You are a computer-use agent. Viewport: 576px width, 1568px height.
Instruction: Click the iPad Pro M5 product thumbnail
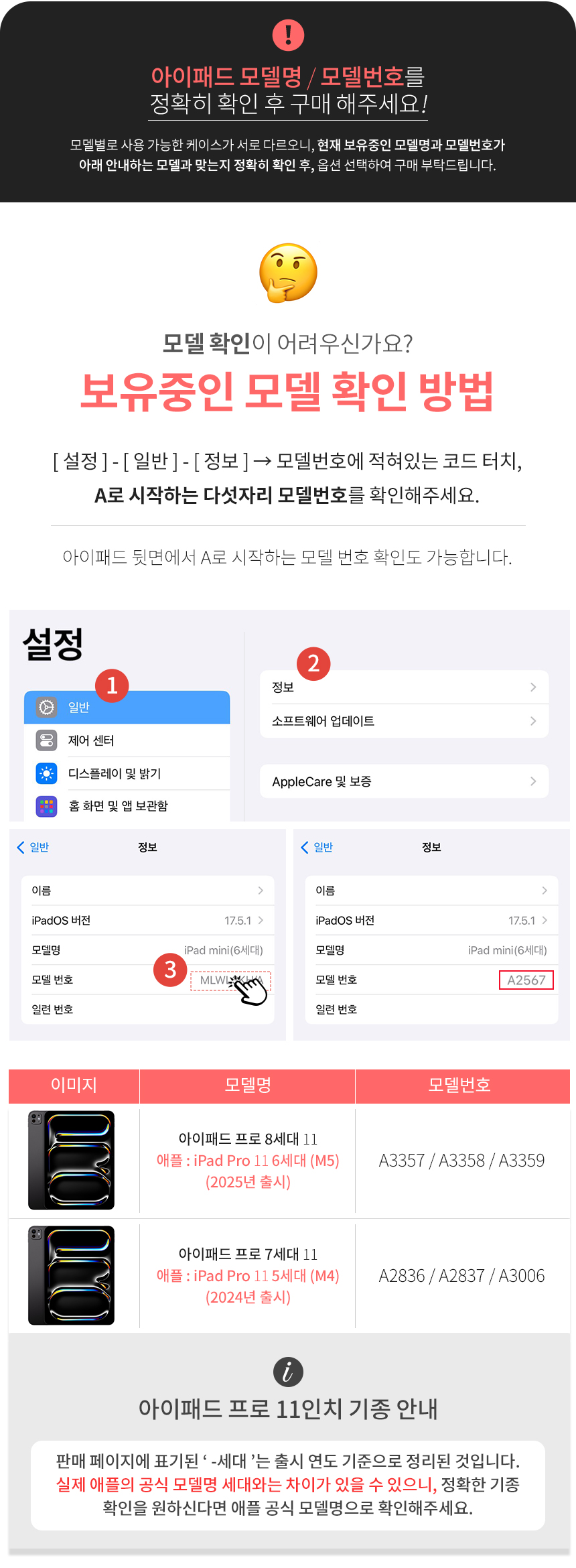[72, 1160]
